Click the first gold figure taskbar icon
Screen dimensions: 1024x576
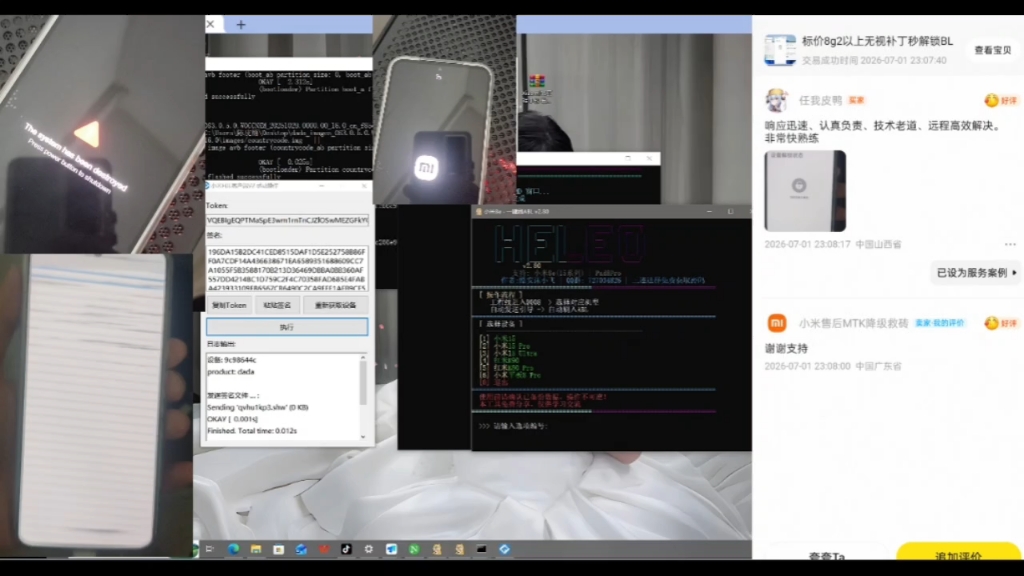tap(437, 549)
